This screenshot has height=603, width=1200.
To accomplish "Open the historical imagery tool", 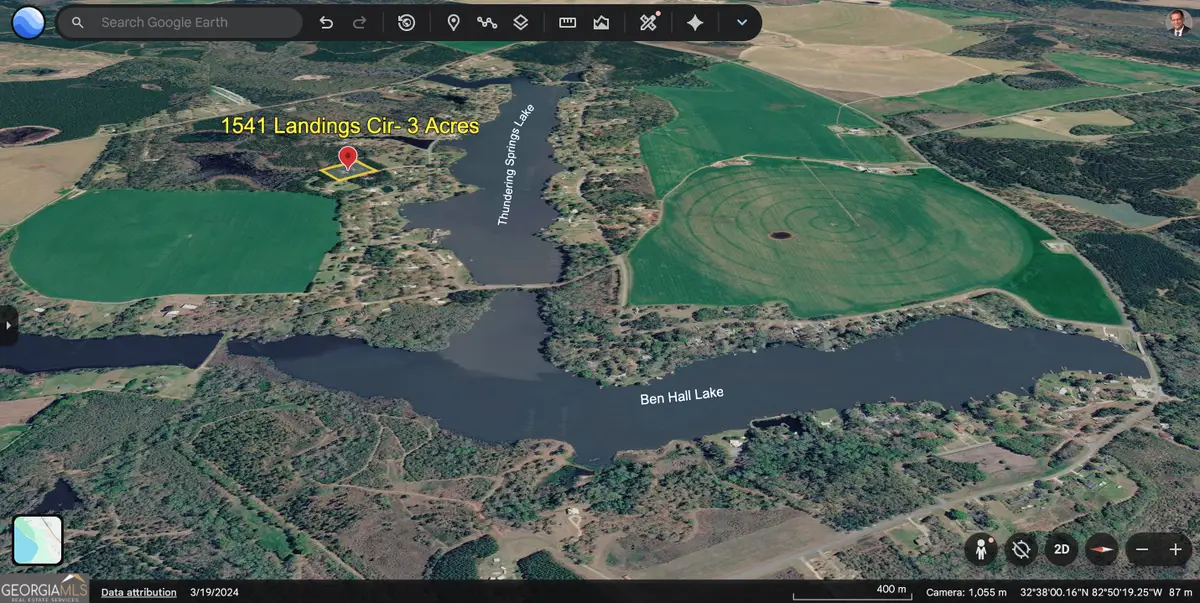I will point(406,22).
